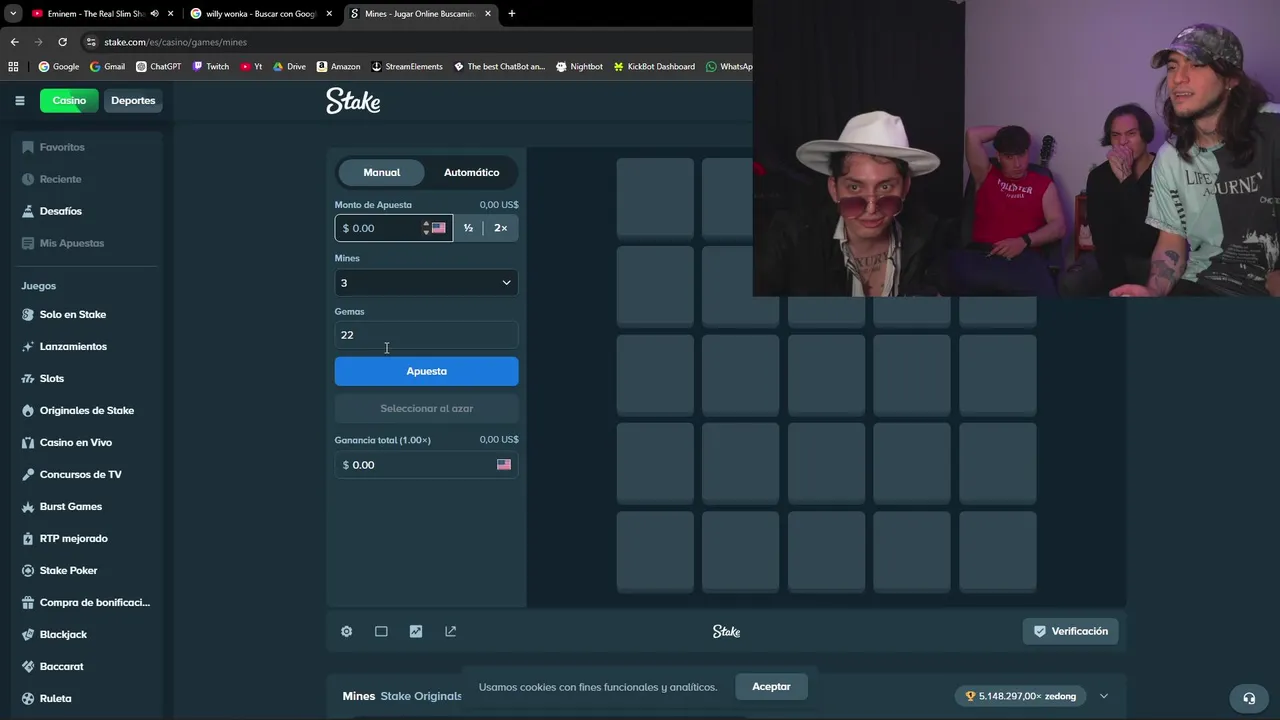This screenshot has height=720, width=1280.
Task: Open Nightbot bookmark
Action: tap(579, 67)
